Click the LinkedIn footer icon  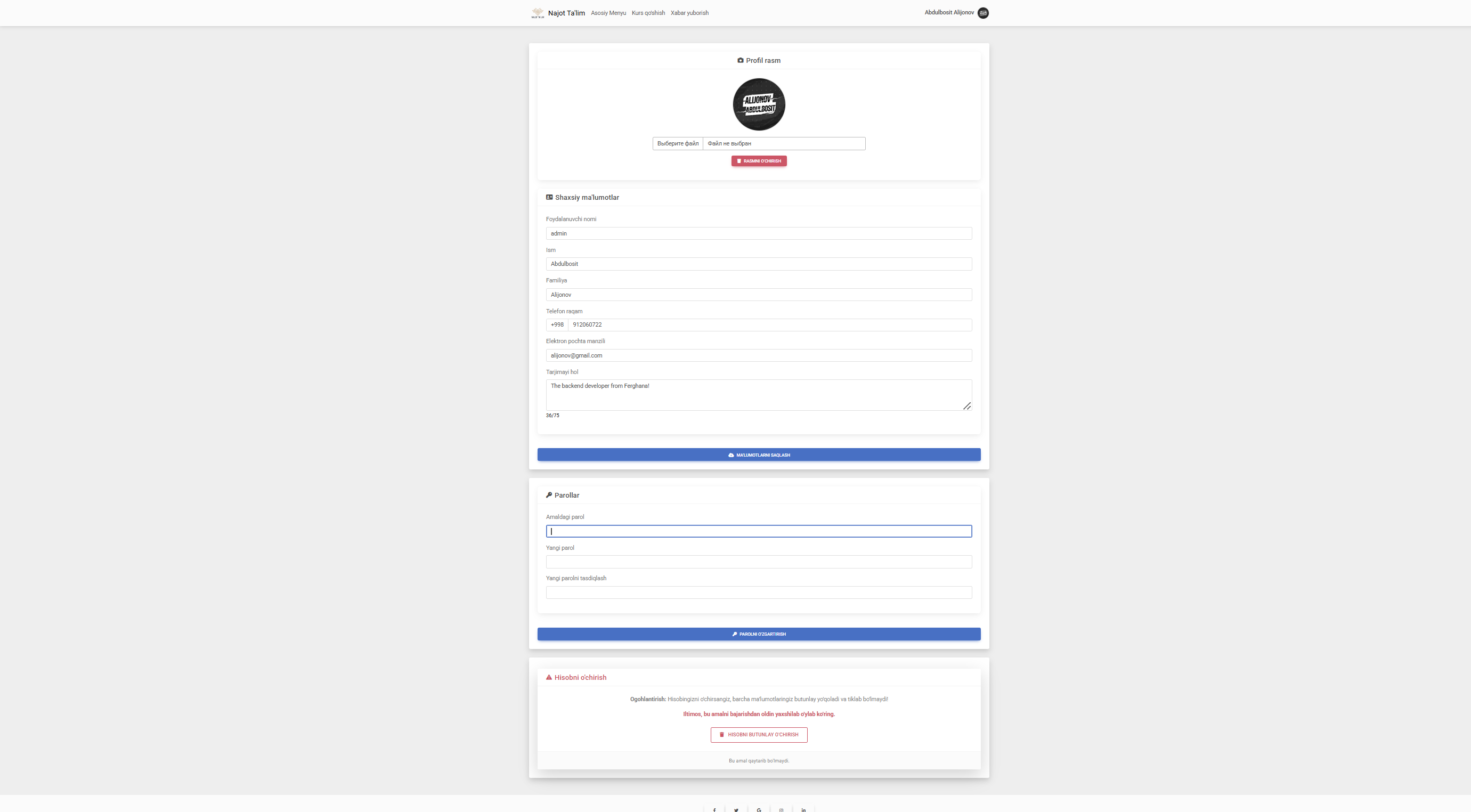pos(803,809)
